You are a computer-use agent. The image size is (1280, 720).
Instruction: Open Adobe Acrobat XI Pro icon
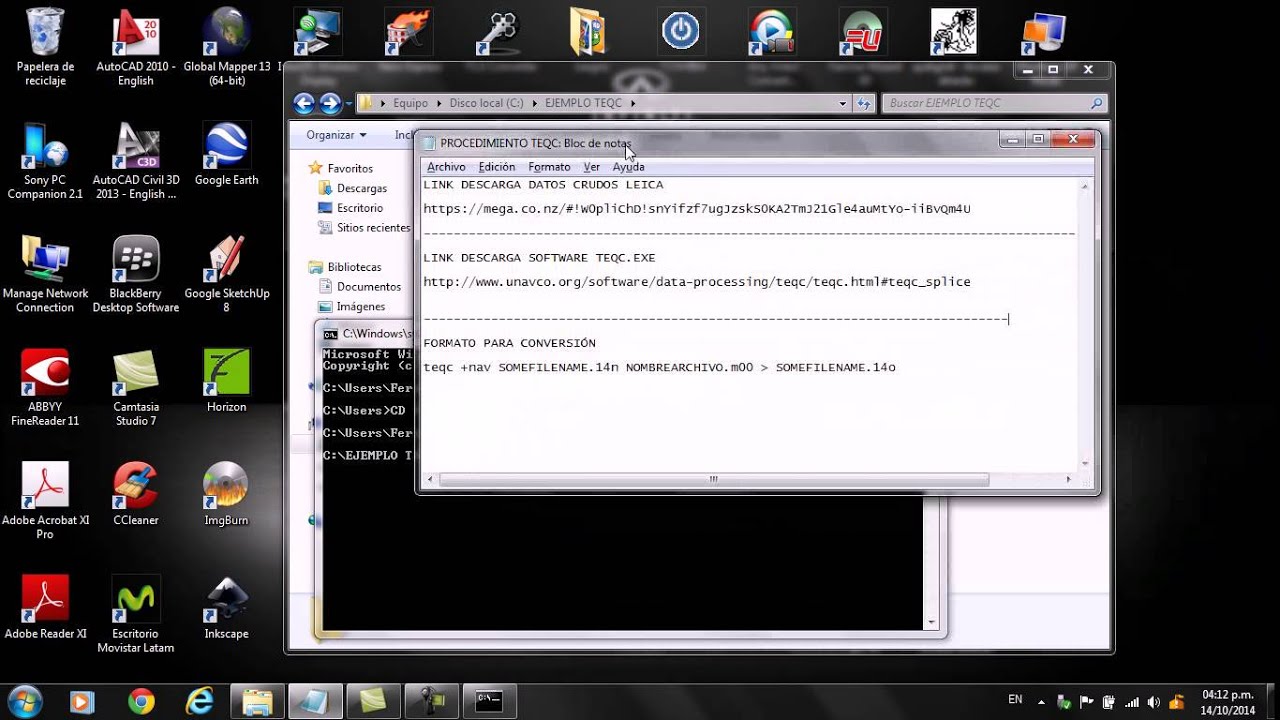click(45, 500)
